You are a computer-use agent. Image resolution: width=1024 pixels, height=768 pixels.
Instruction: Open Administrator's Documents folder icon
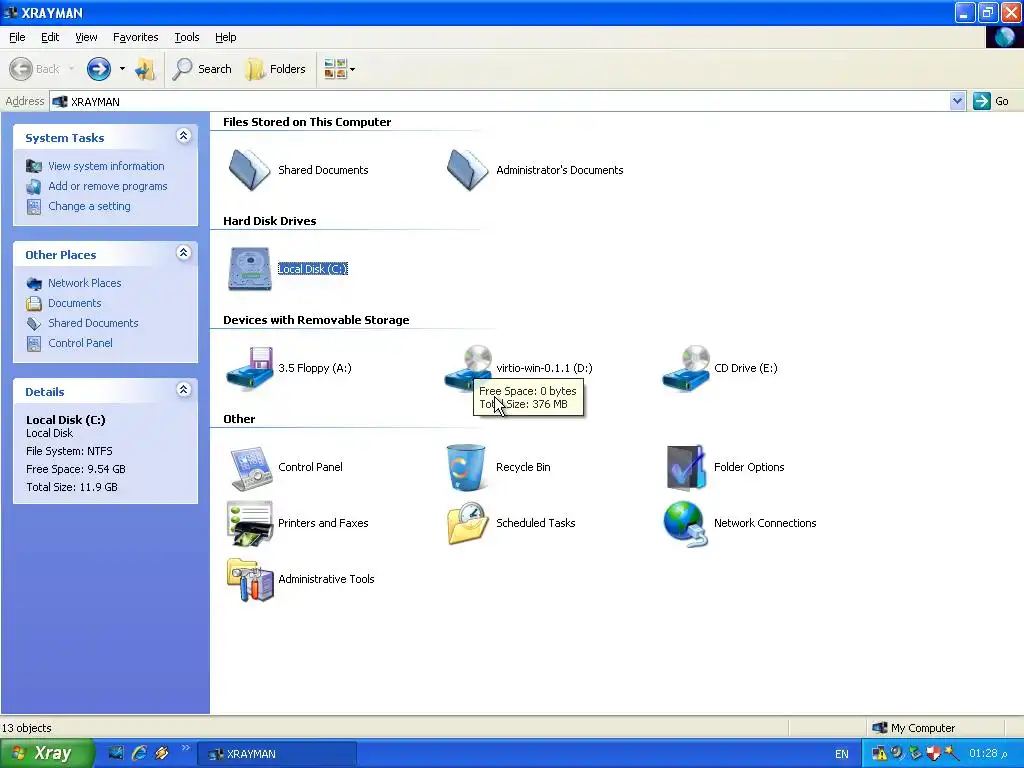(x=467, y=170)
